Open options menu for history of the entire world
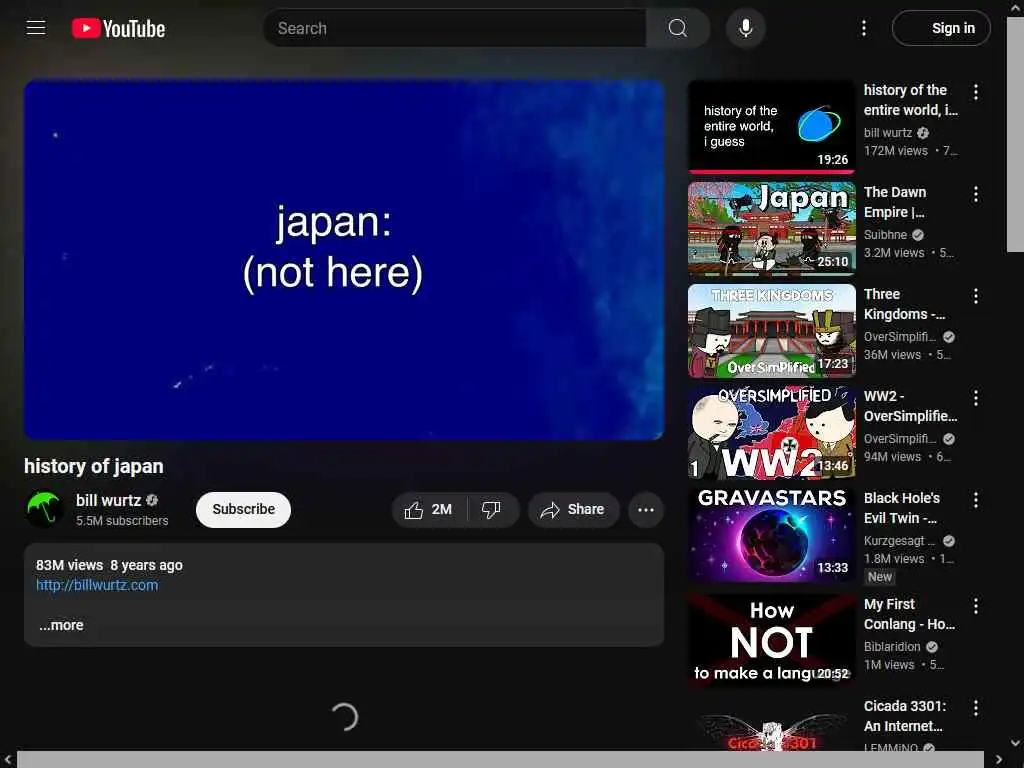Image resolution: width=1024 pixels, height=768 pixels. tap(976, 92)
